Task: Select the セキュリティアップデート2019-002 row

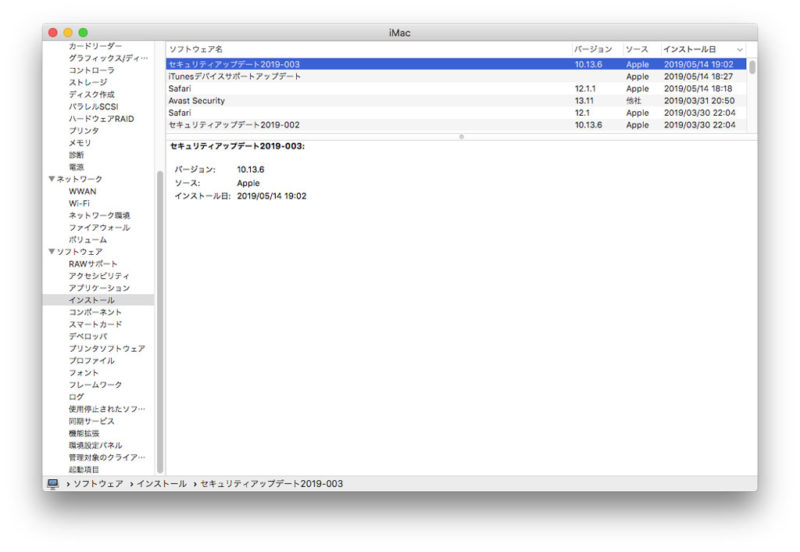Action: point(456,125)
